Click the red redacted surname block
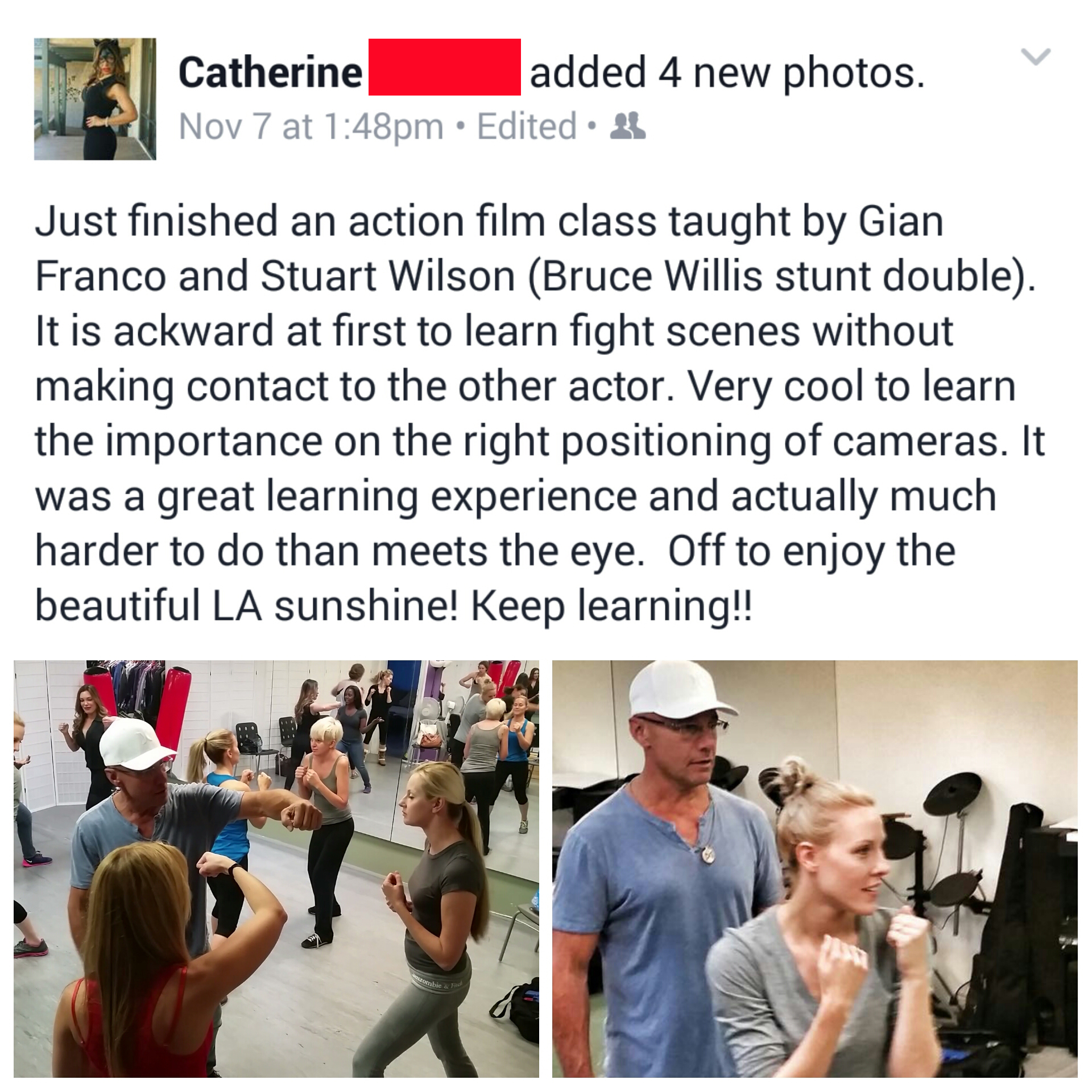1092x1092 pixels. (444, 67)
